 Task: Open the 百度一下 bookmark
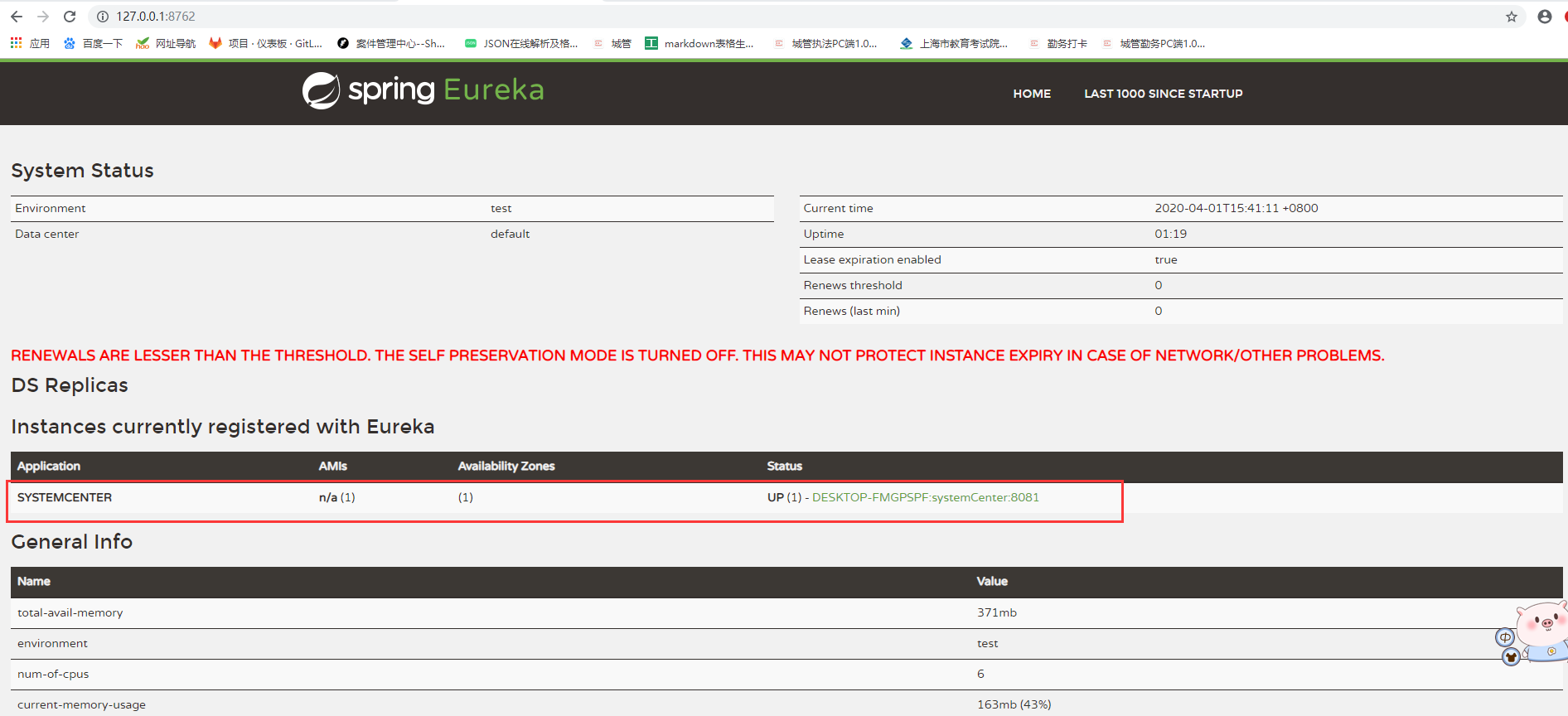93,43
